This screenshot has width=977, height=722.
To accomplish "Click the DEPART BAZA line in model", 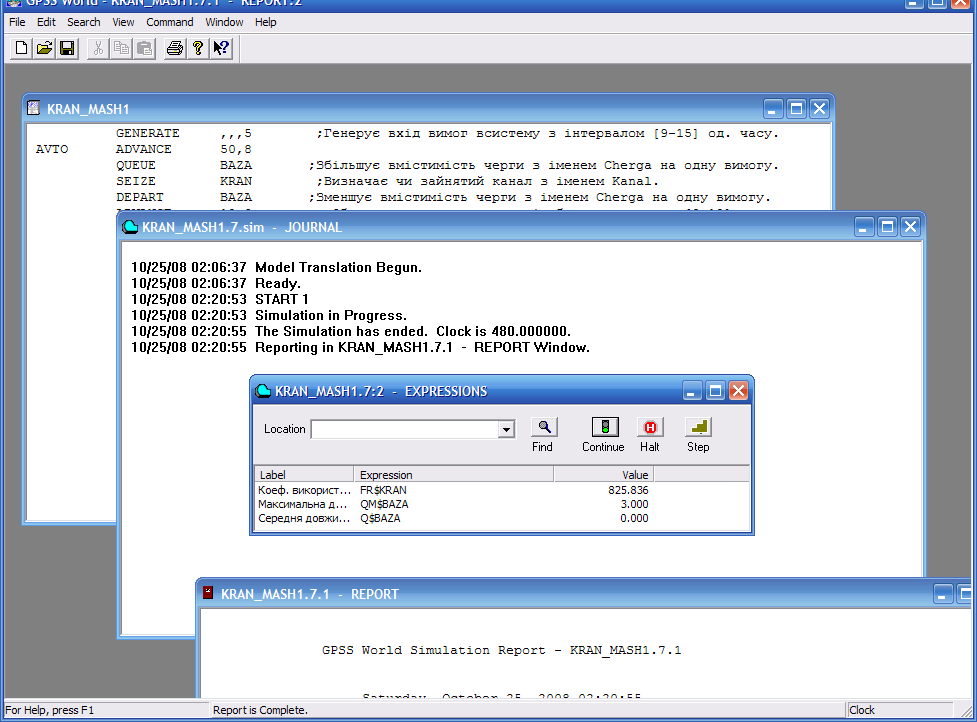I will [x=444, y=197].
